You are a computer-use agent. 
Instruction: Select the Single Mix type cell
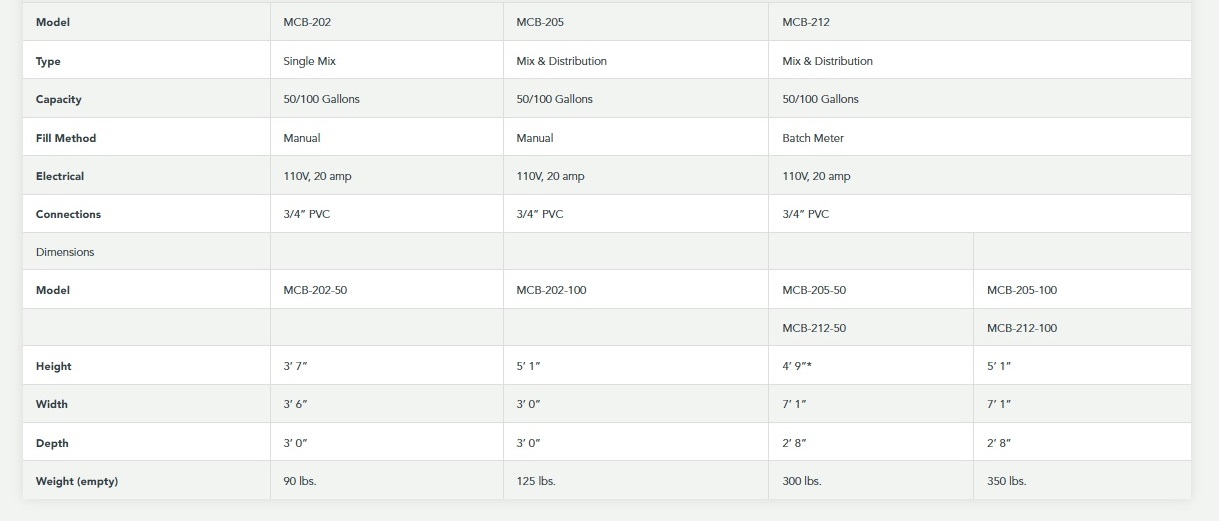coord(310,61)
